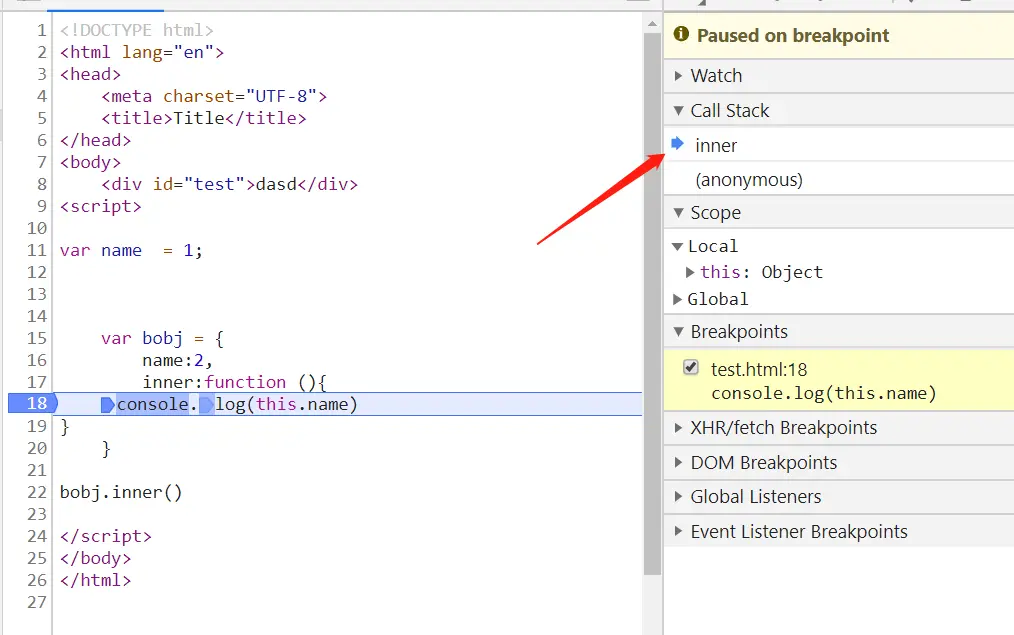1014x635 pixels.
Task: Select the (anonymous) call stack frame
Action: (839, 179)
